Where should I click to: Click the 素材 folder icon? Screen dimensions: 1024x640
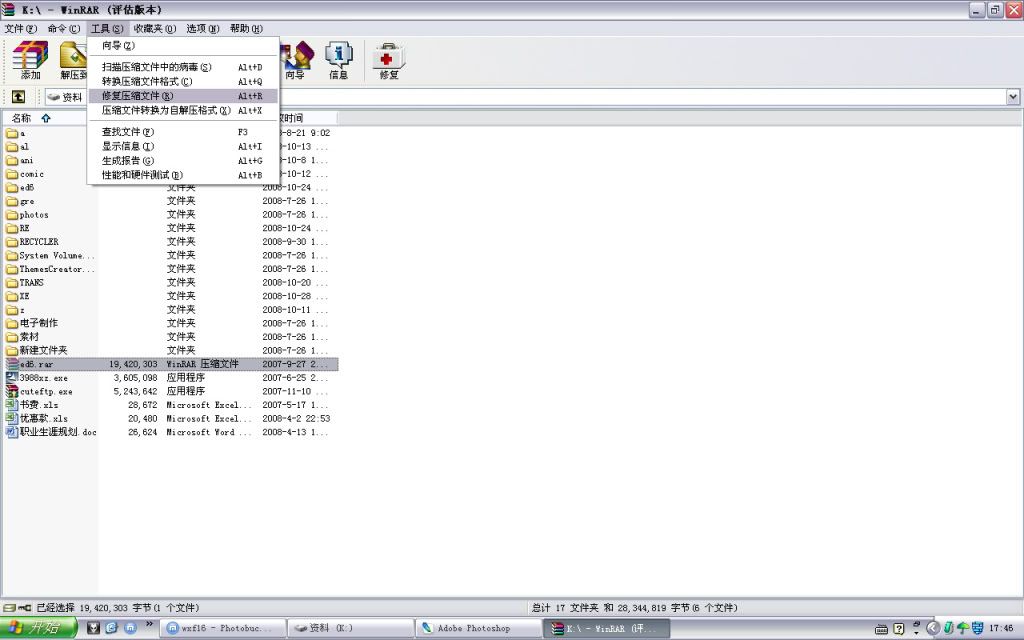(12, 337)
